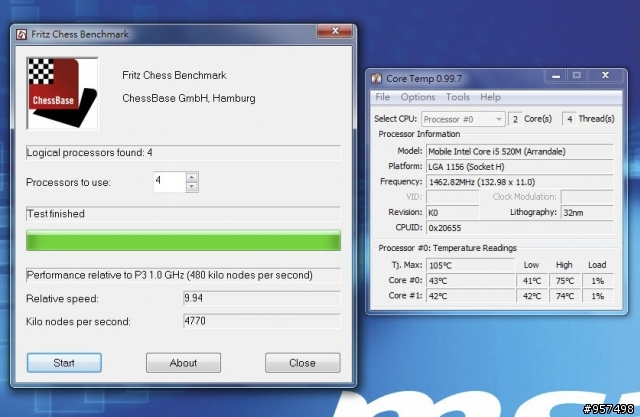Screen dimensions: 640x417
Task: Click the Revision value K0
Action: pyautogui.click(x=453, y=213)
